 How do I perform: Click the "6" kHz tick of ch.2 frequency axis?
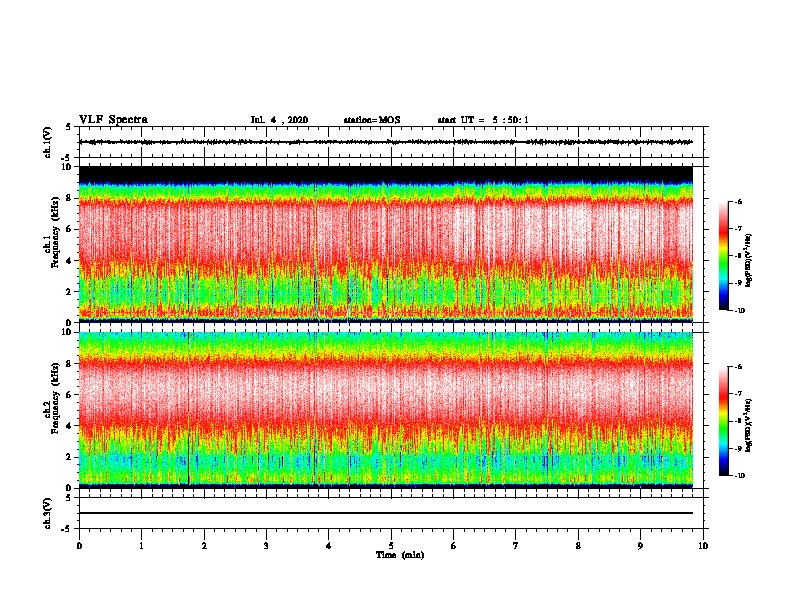pos(70,395)
